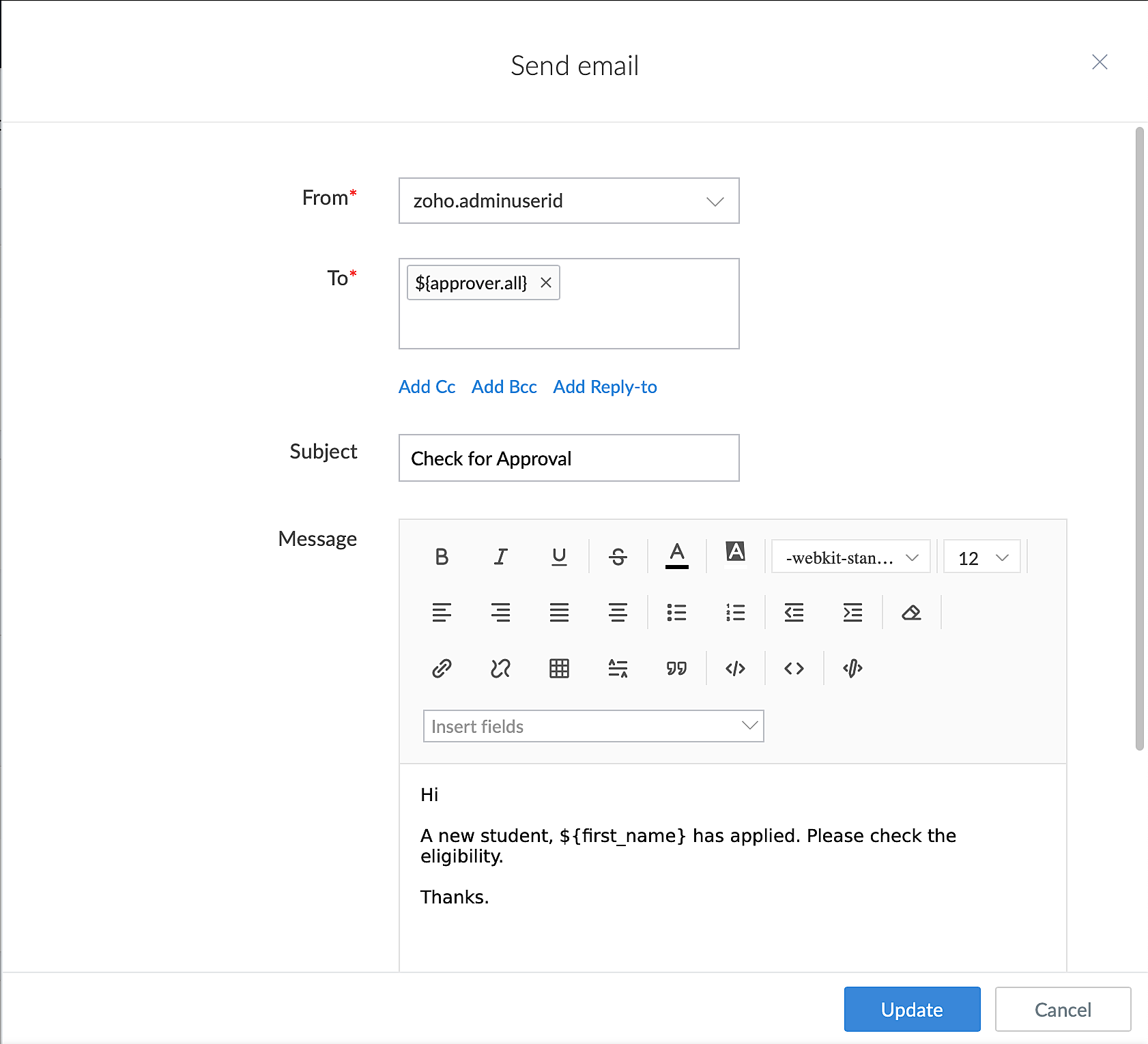Open the Insert fields dropdown
The height and width of the screenshot is (1044, 1148).
click(x=593, y=726)
